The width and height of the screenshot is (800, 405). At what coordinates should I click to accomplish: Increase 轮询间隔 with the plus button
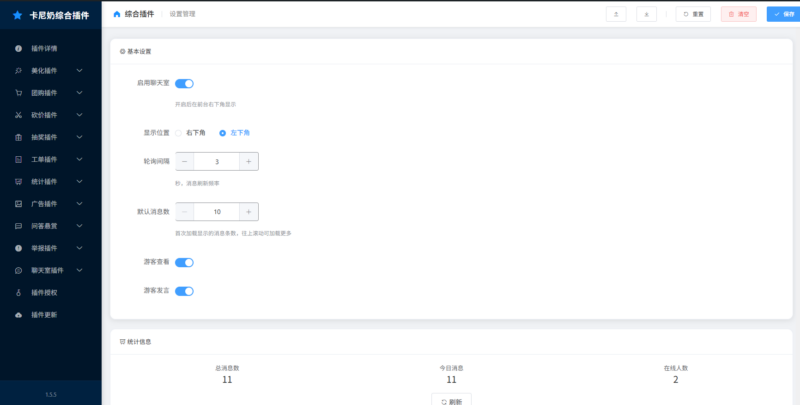[248, 161]
